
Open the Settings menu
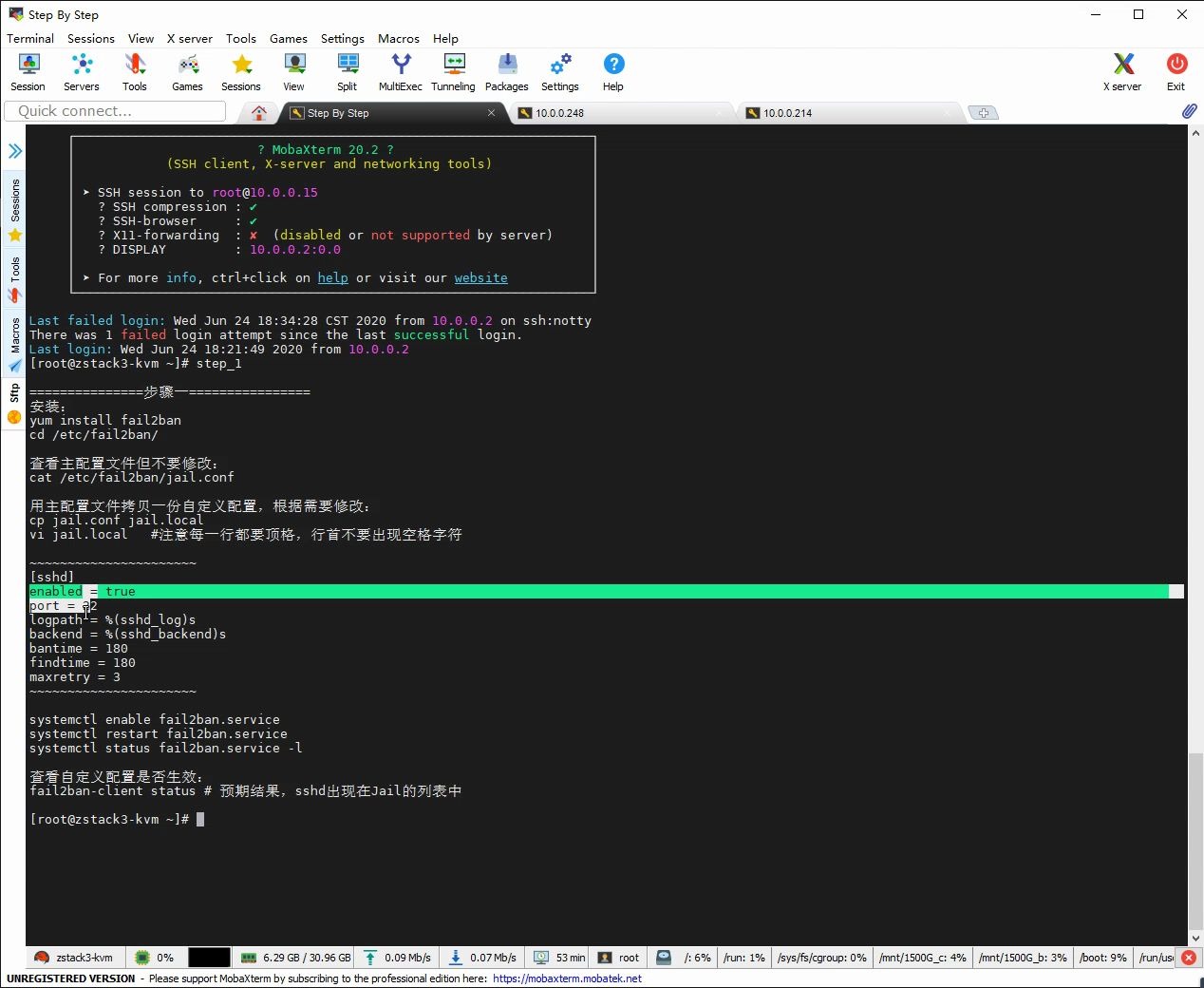tap(343, 38)
